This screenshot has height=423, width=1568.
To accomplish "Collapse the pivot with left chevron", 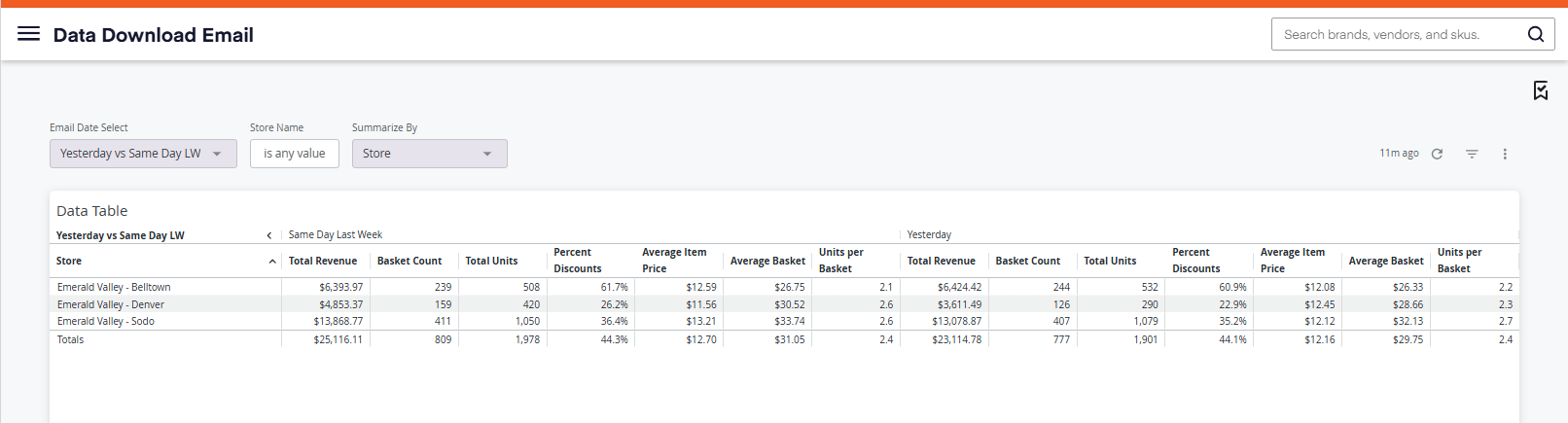I will [x=269, y=235].
